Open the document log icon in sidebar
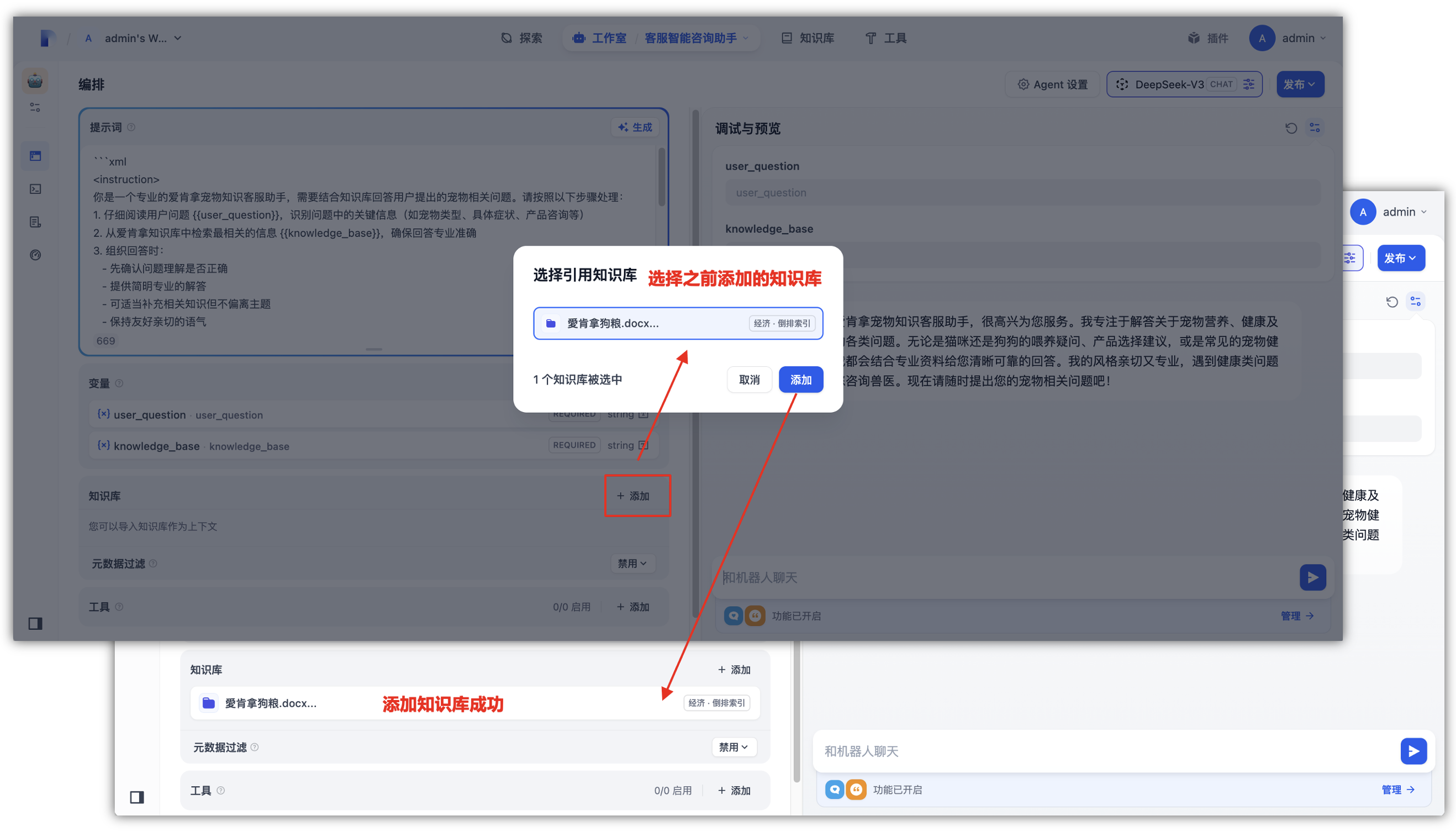The width and height of the screenshot is (1456, 832). tap(35, 222)
